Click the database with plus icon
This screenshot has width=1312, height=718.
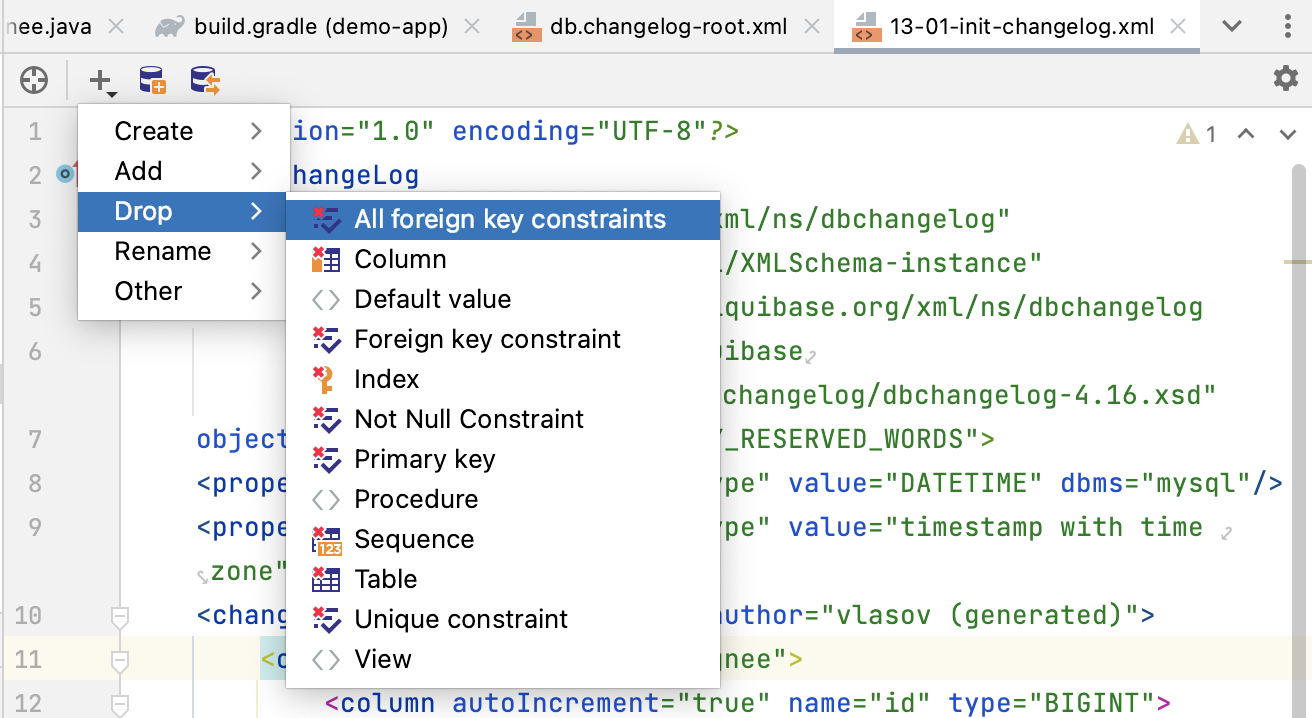pos(152,81)
